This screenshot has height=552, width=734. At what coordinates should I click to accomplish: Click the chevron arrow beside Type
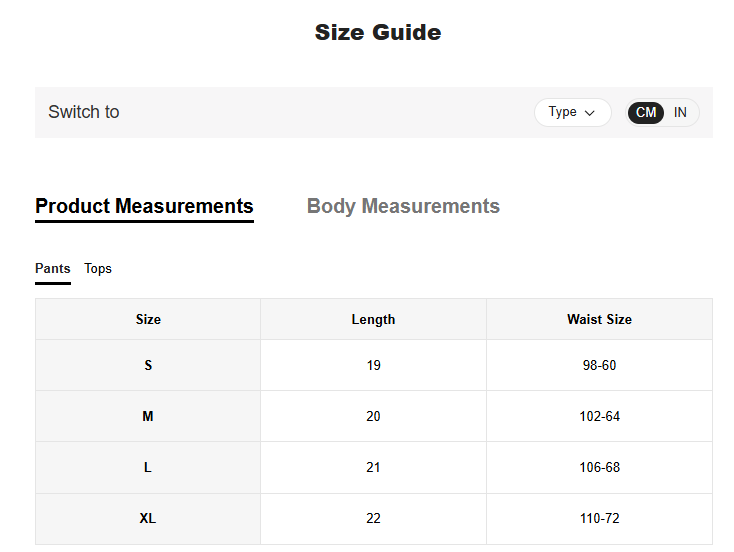tap(590, 113)
